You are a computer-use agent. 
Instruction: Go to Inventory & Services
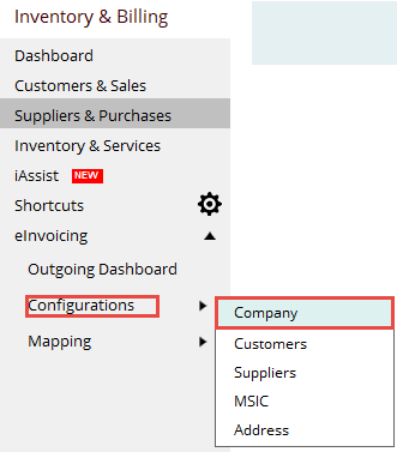pyautogui.click(x=87, y=146)
